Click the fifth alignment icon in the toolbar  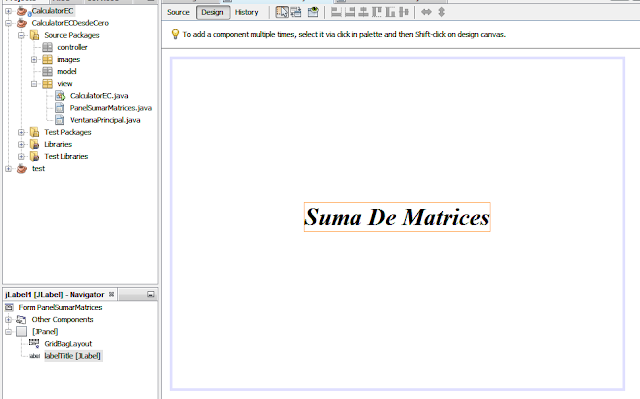coord(390,12)
